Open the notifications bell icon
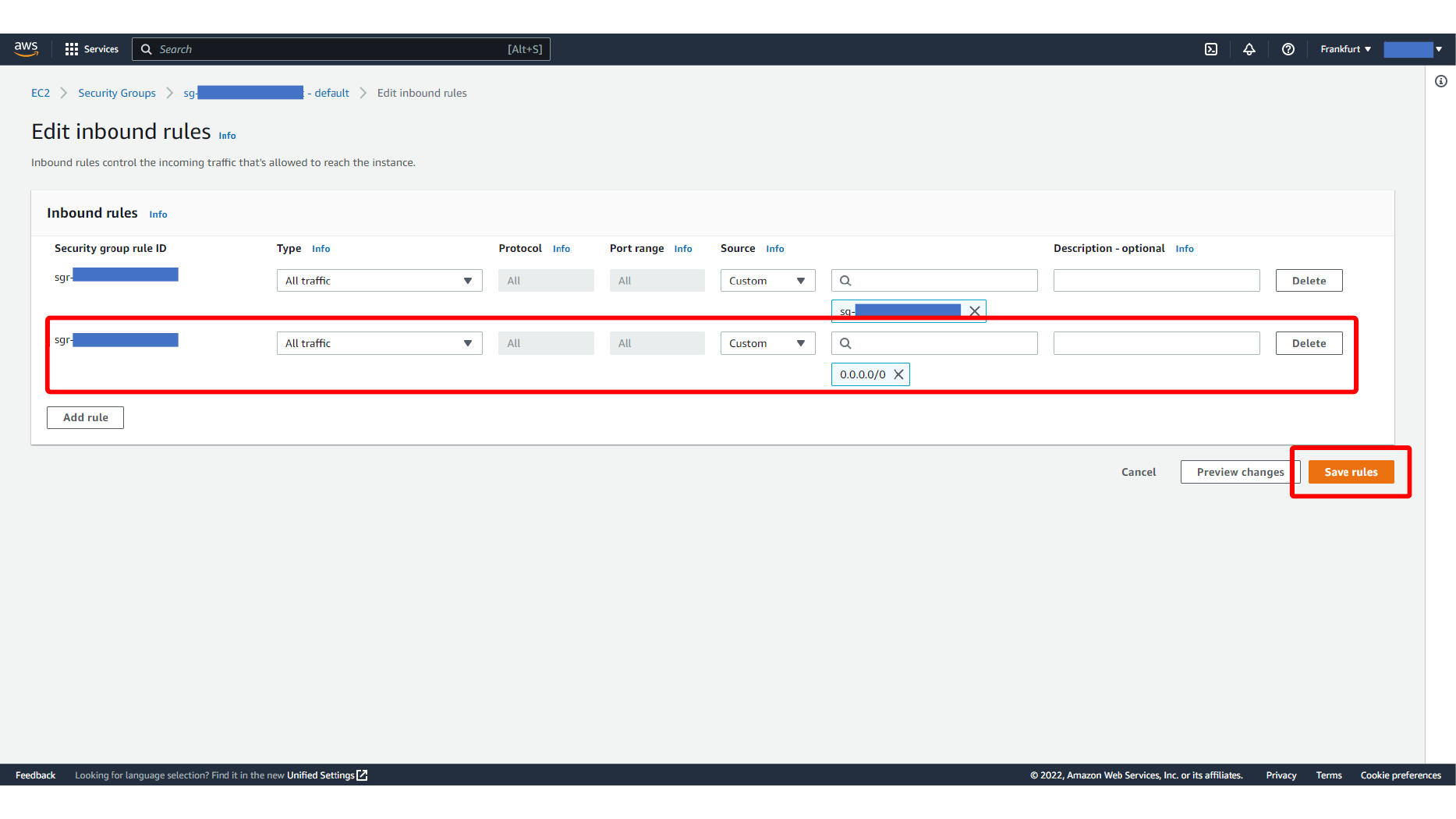This screenshot has width=1456, height=819. tap(1249, 49)
